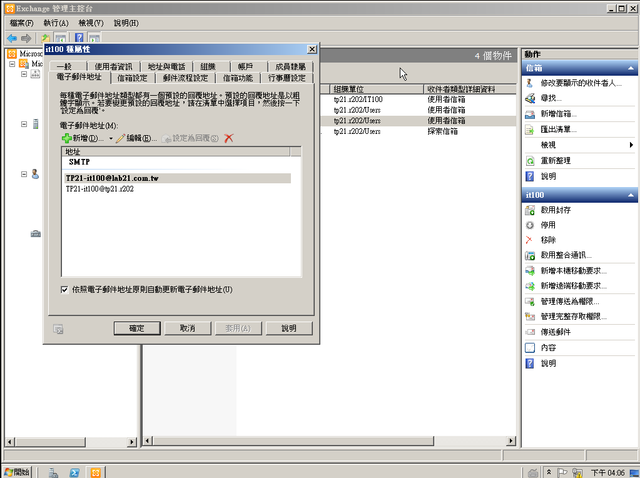
Task: Collapse the it100 actions section
Action: [x=631, y=196]
